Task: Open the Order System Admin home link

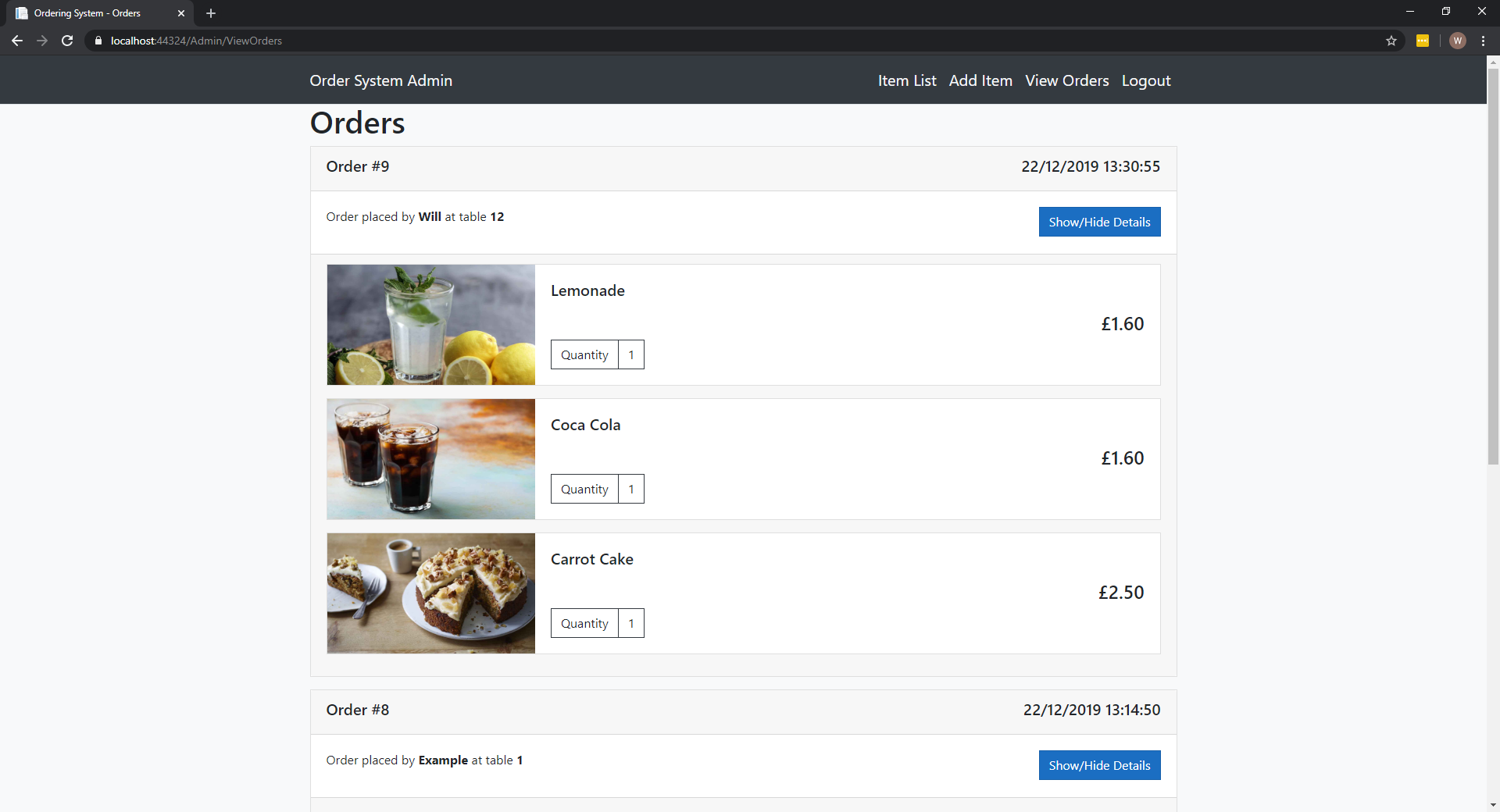Action: [x=381, y=80]
